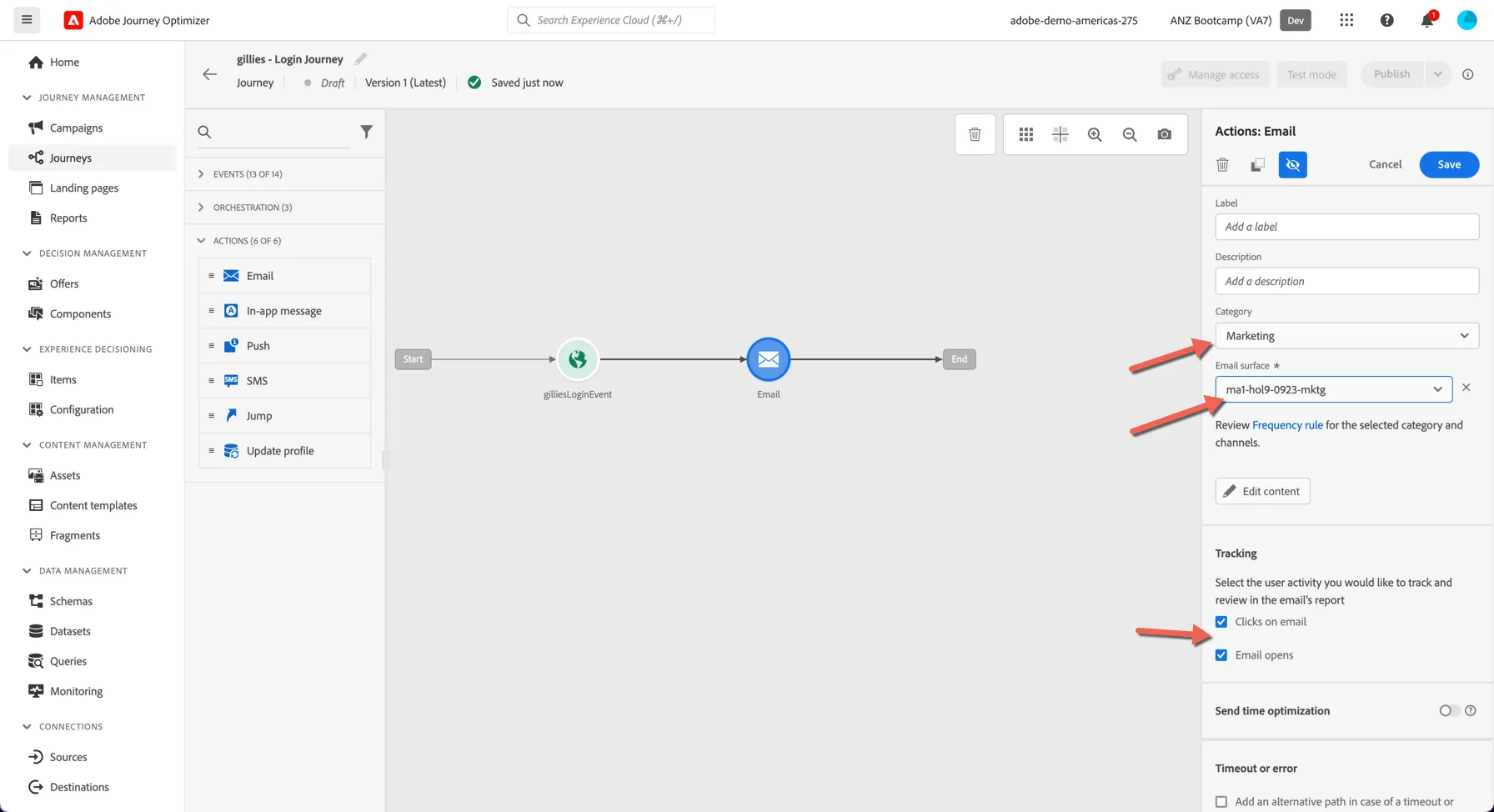Take a canvas screenshot with camera icon

[1165, 134]
